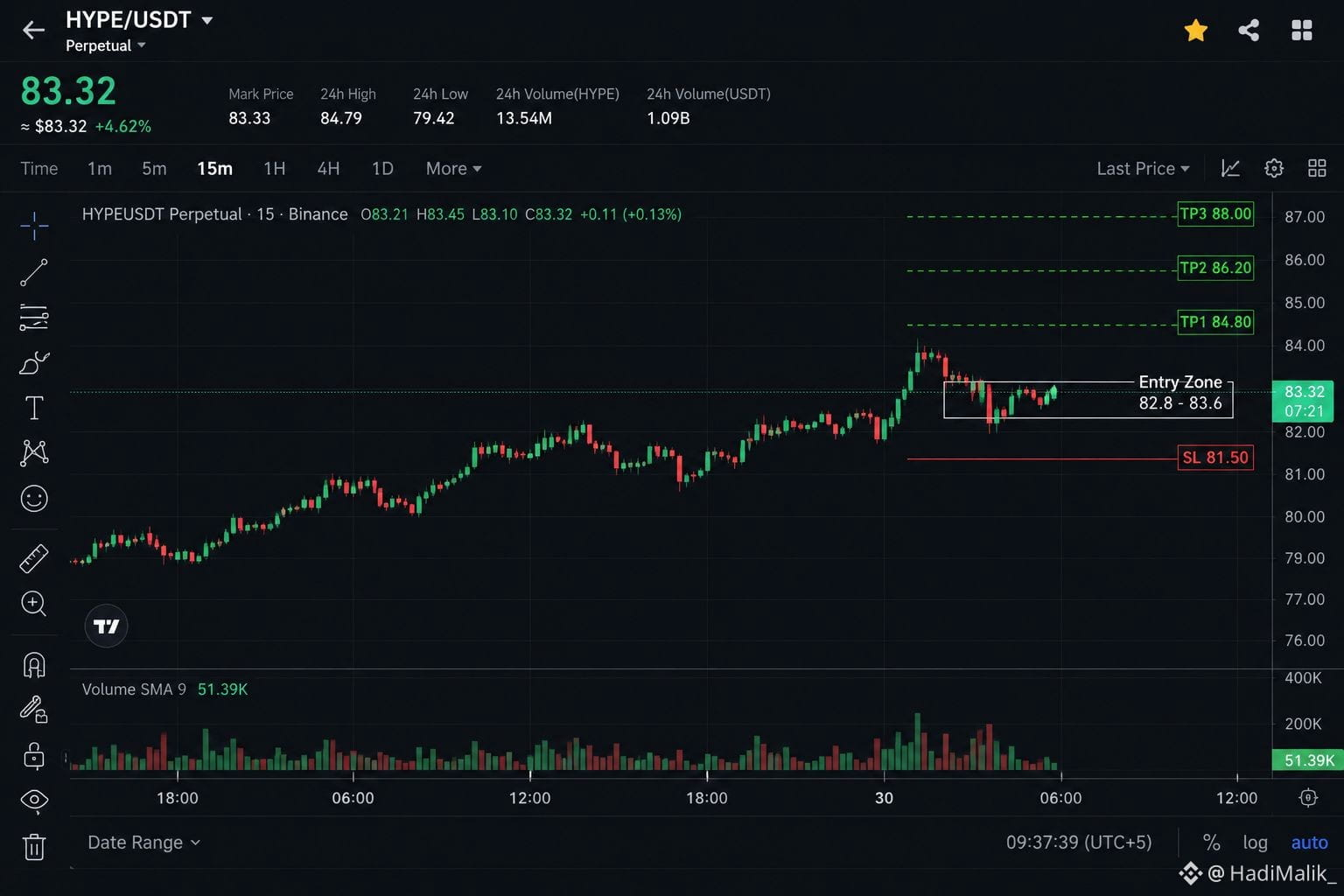
Task: Open the chart patterns tool
Action: point(34,452)
